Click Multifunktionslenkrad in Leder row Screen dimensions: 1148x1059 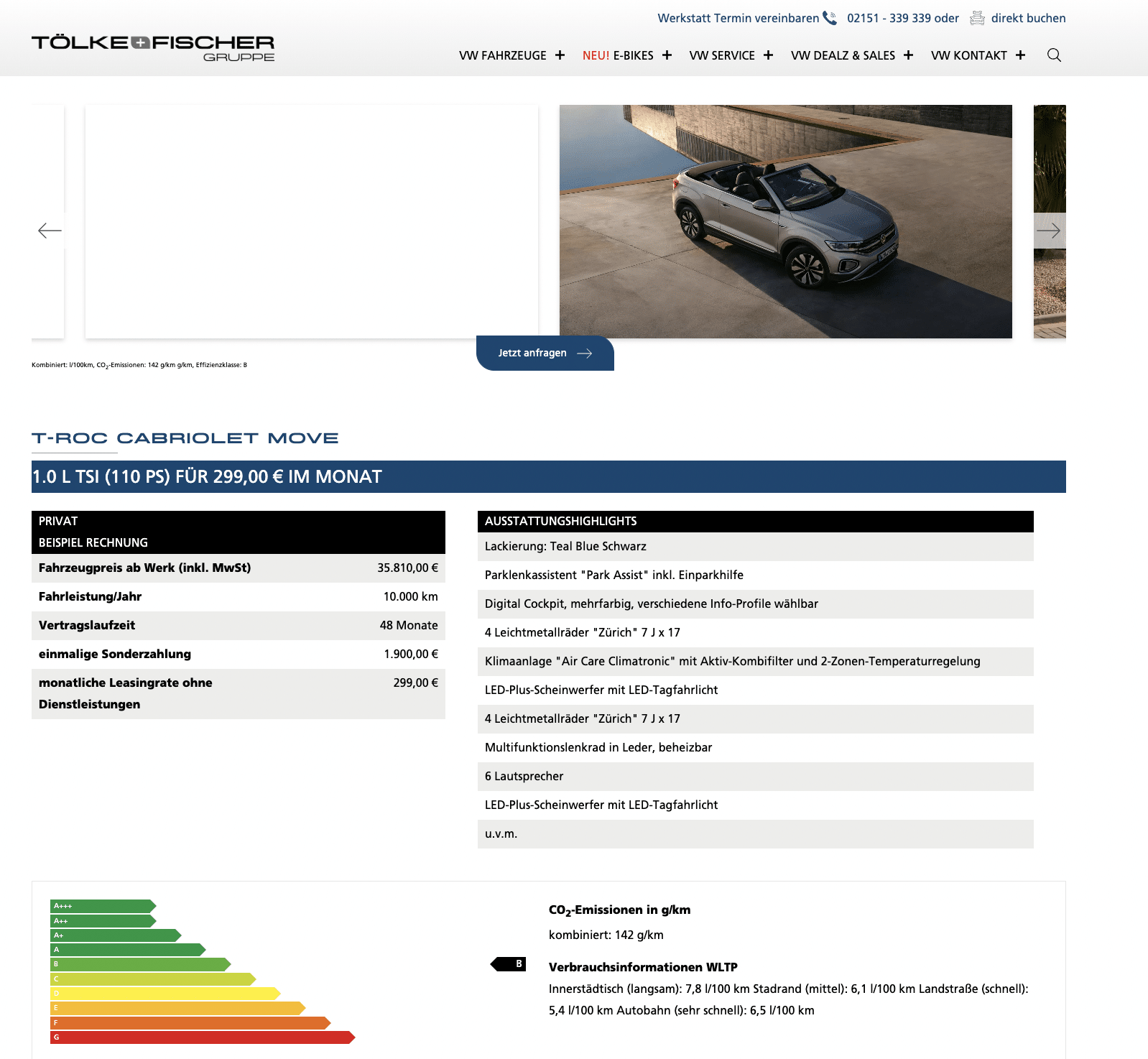tap(756, 748)
